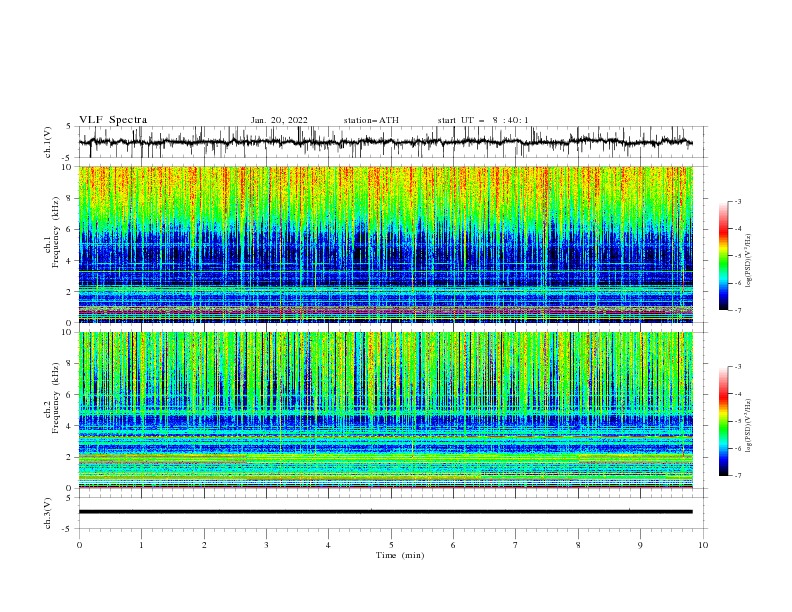Click the ch.2 spectrogram color scale bar
The image size is (792, 612).
click(723, 421)
